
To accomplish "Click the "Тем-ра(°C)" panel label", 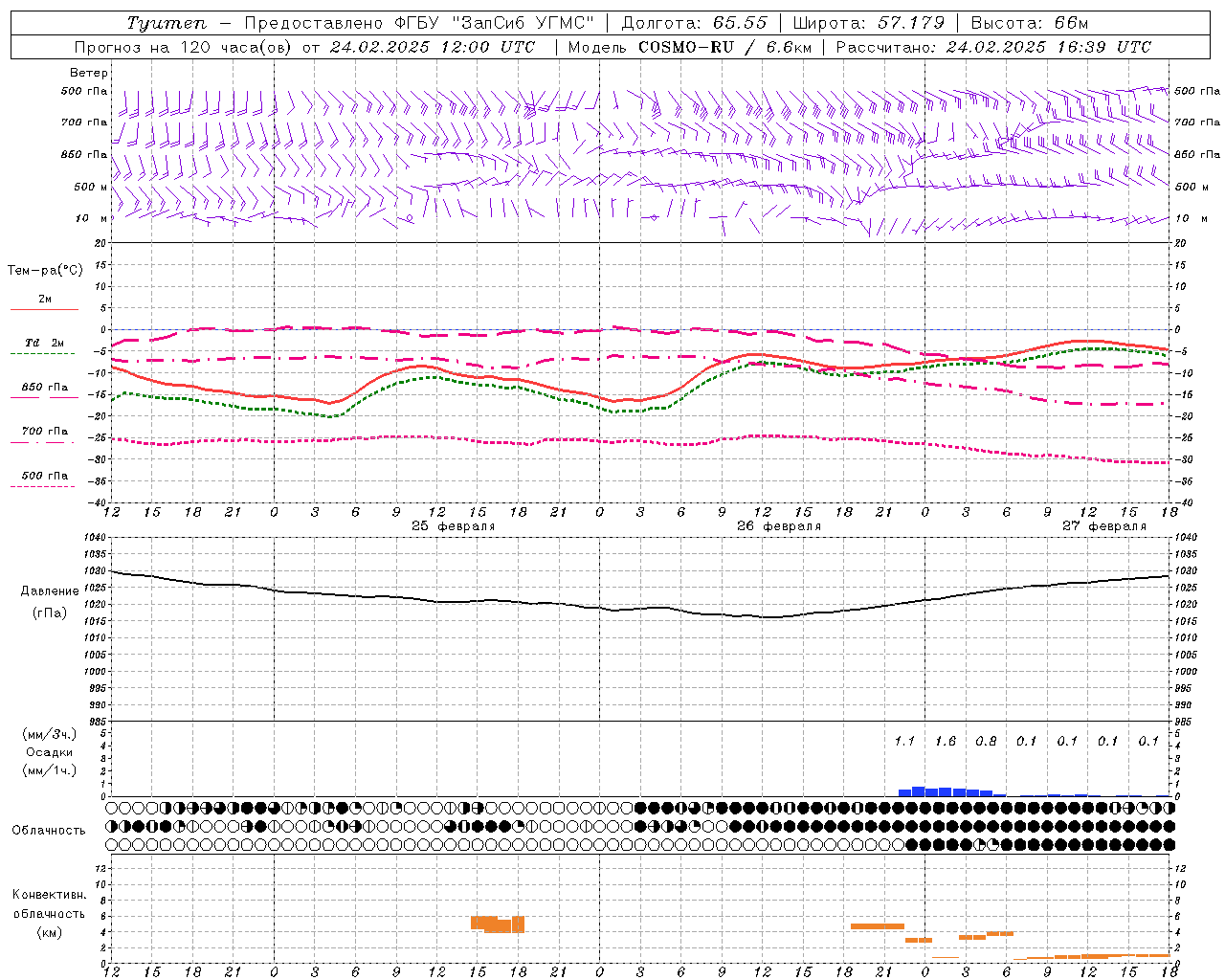I will pos(45,271).
